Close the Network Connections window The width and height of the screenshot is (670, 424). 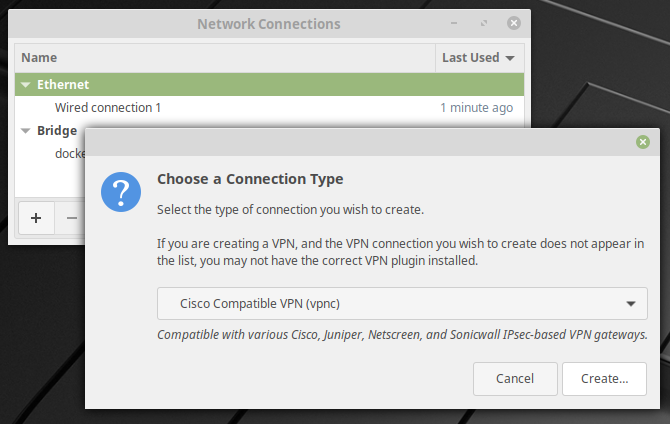pos(514,23)
